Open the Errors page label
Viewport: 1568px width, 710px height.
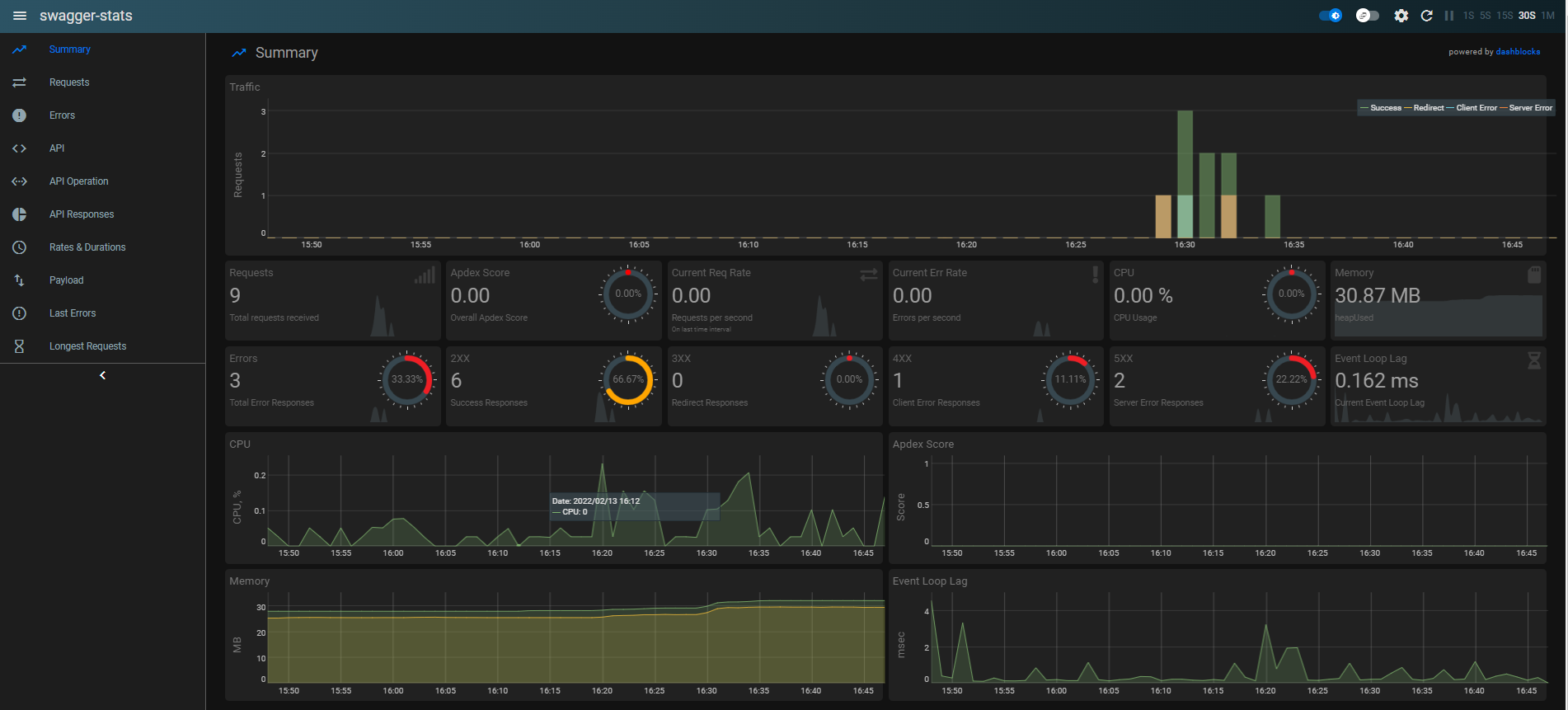[x=62, y=115]
